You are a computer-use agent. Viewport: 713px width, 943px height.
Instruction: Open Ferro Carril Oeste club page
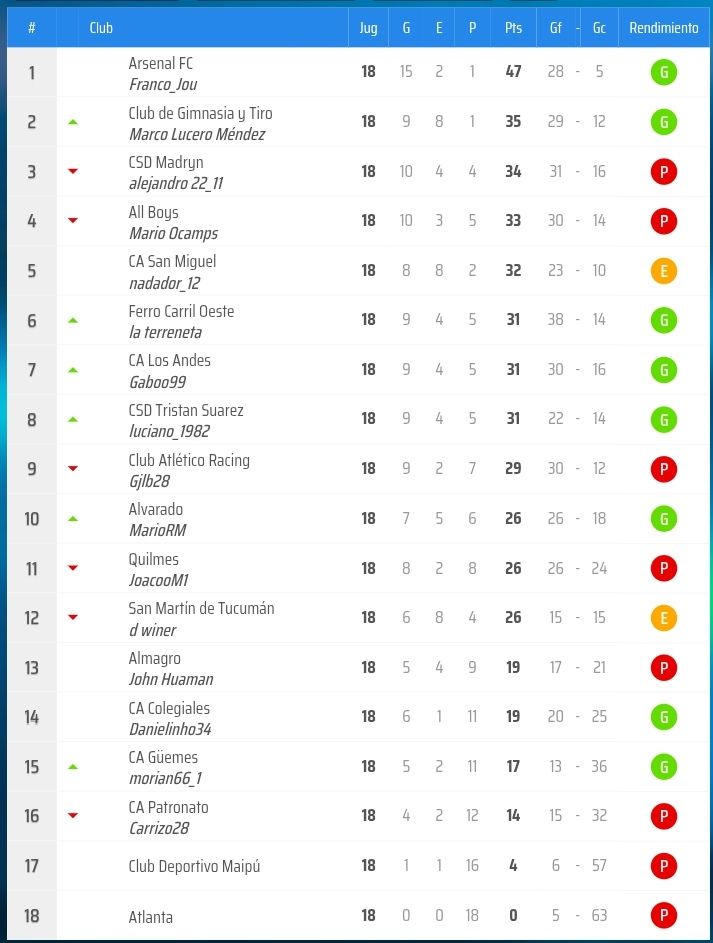click(x=181, y=311)
